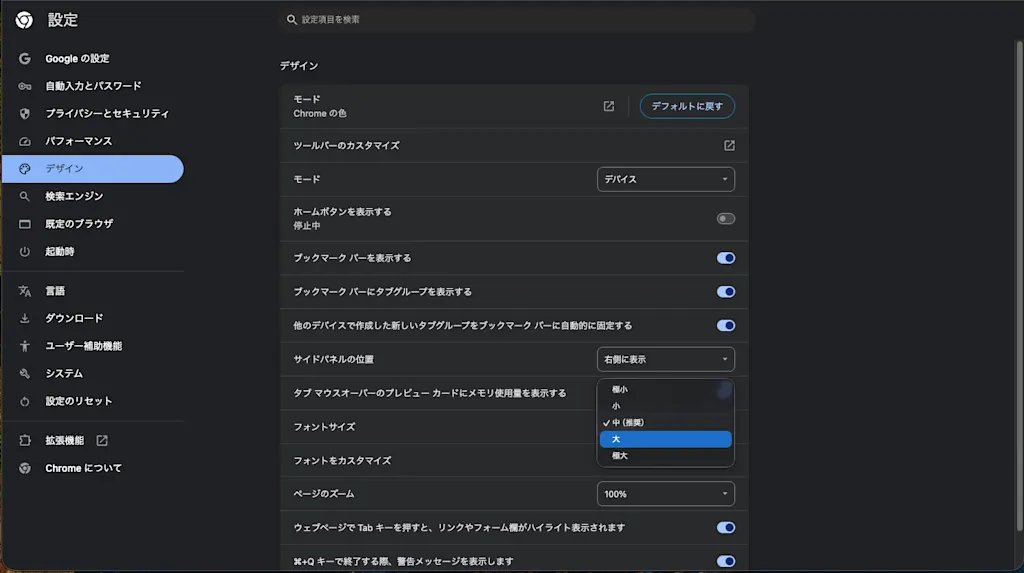The width and height of the screenshot is (1024, 573).
Task: Click the puzzle icon for 拡張機能
Action: click(25, 440)
